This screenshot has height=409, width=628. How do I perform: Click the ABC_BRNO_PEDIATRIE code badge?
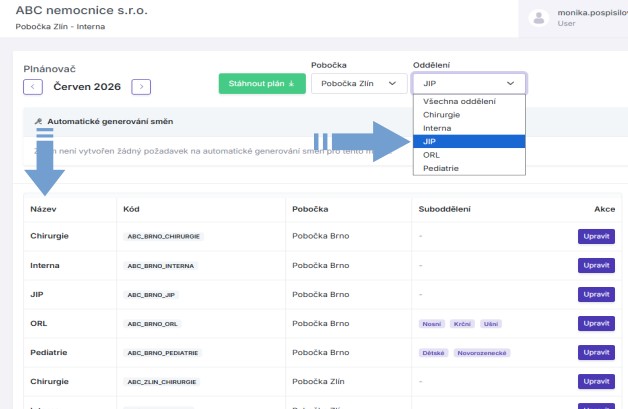click(163, 353)
